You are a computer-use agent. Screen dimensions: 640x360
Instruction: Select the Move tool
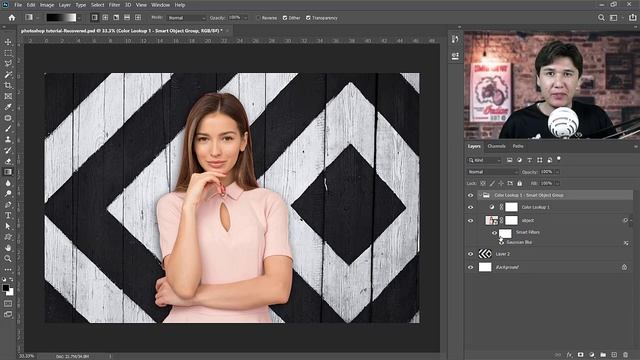[8, 42]
